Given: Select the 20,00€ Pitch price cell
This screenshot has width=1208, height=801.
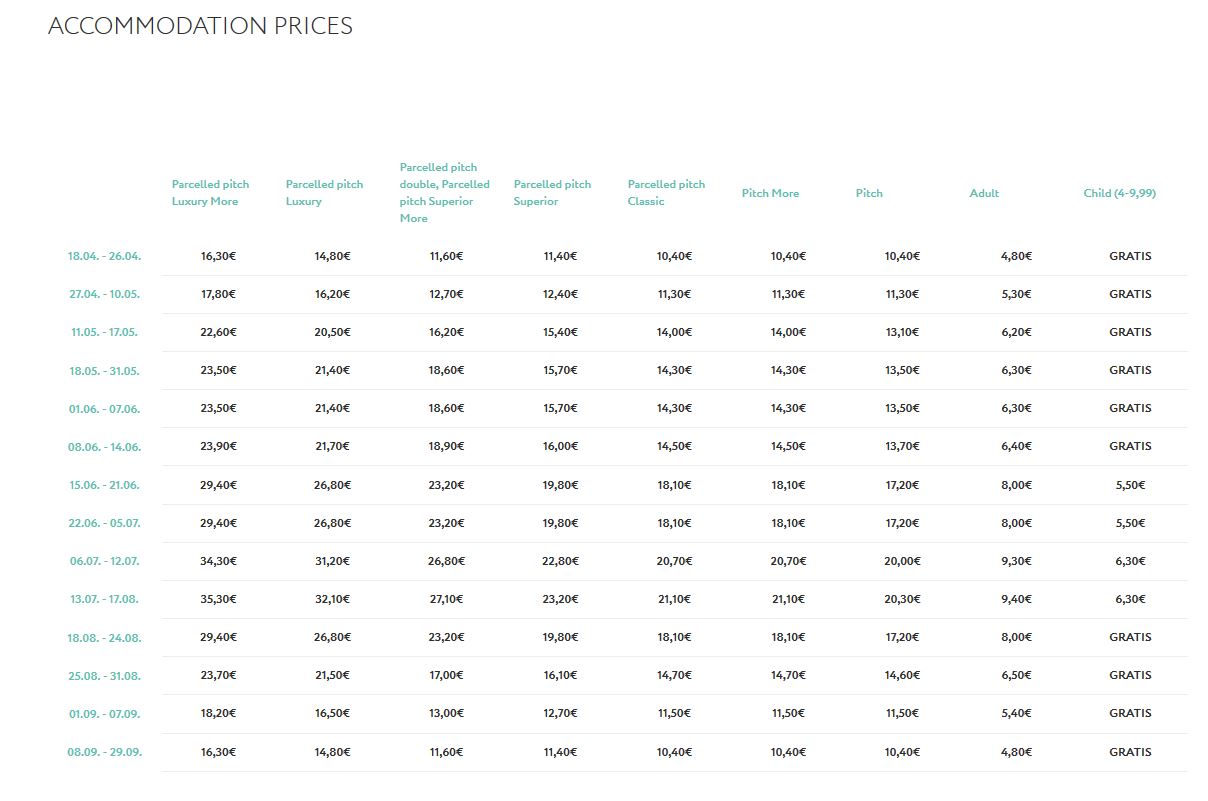Looking at the screenshot, I should click(902, 561).
